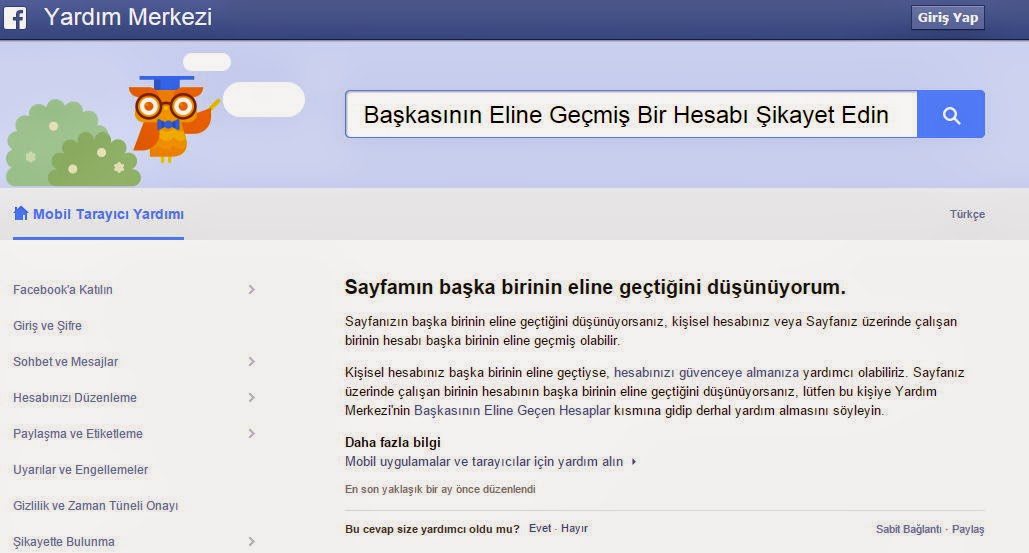This screenshot has height=553, width=1029.
Task: Answer Hayır to helpful question
Action: tap(574, 528)
